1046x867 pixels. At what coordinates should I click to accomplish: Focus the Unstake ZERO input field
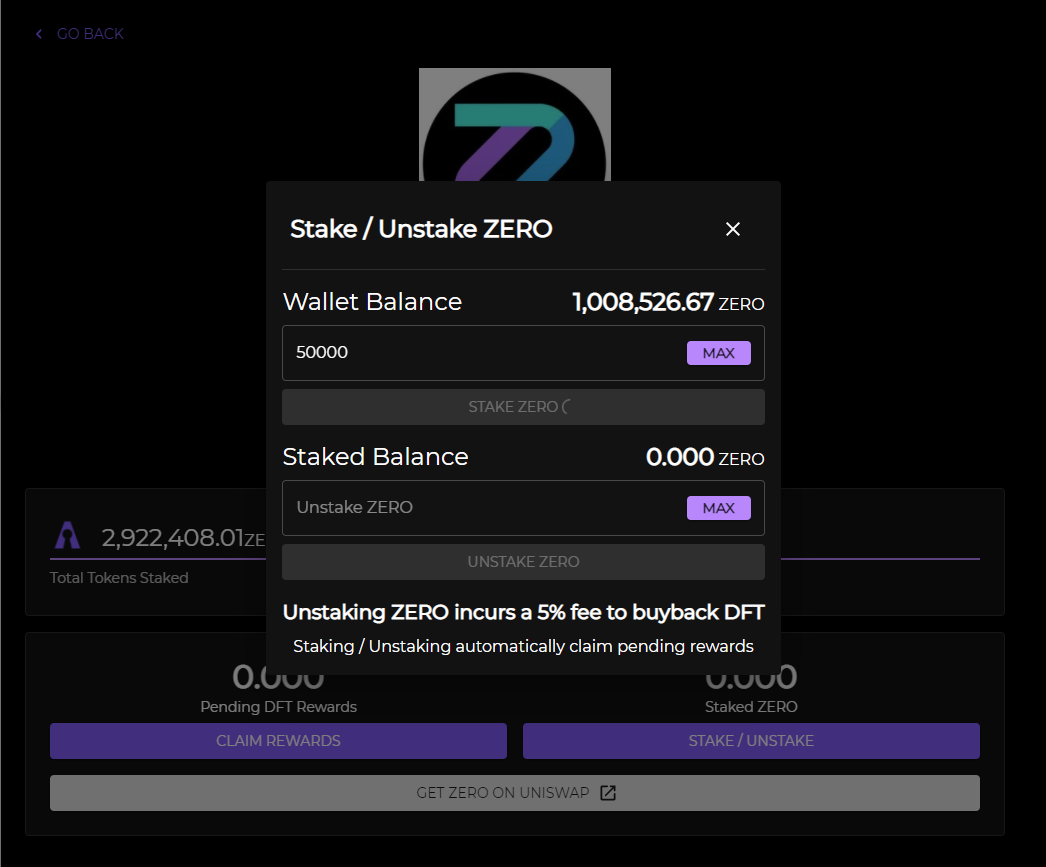480,508
